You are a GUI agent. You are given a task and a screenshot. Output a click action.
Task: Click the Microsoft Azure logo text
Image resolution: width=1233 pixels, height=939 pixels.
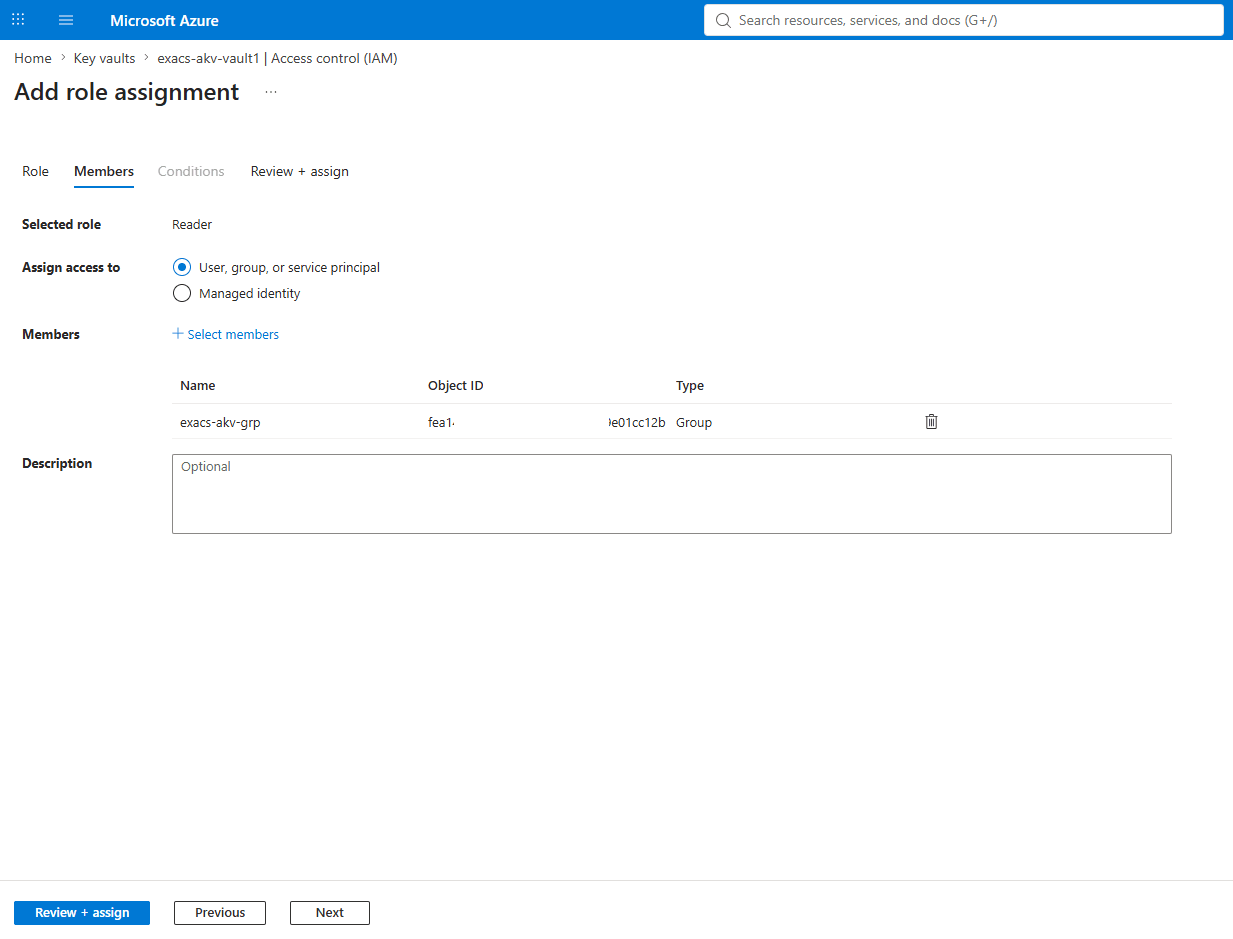(x=164, y=20)
